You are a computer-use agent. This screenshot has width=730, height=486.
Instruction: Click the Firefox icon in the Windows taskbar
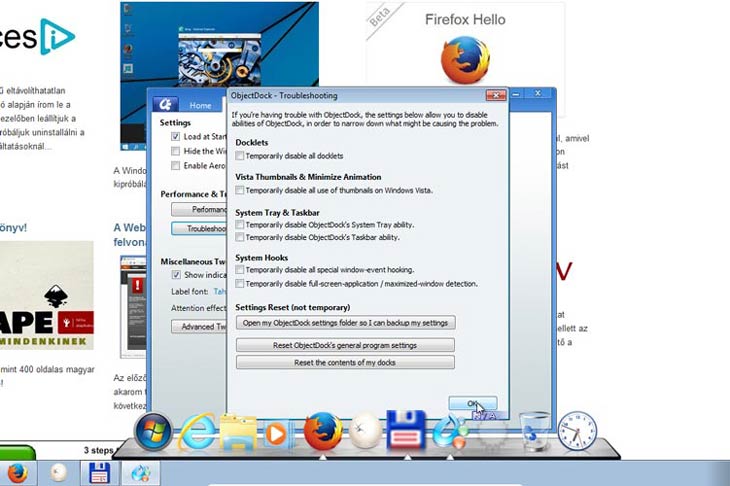point(17,473)
